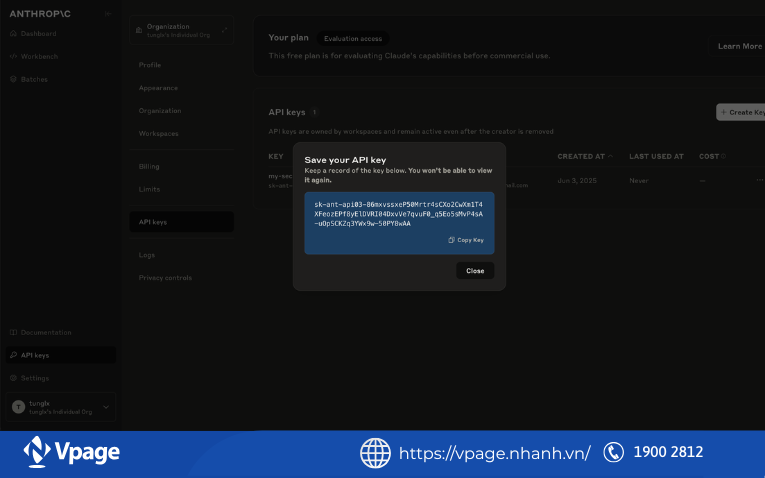Click the Evaluation access badge
This screenshot has width=765, height=478.
(353, 39)
